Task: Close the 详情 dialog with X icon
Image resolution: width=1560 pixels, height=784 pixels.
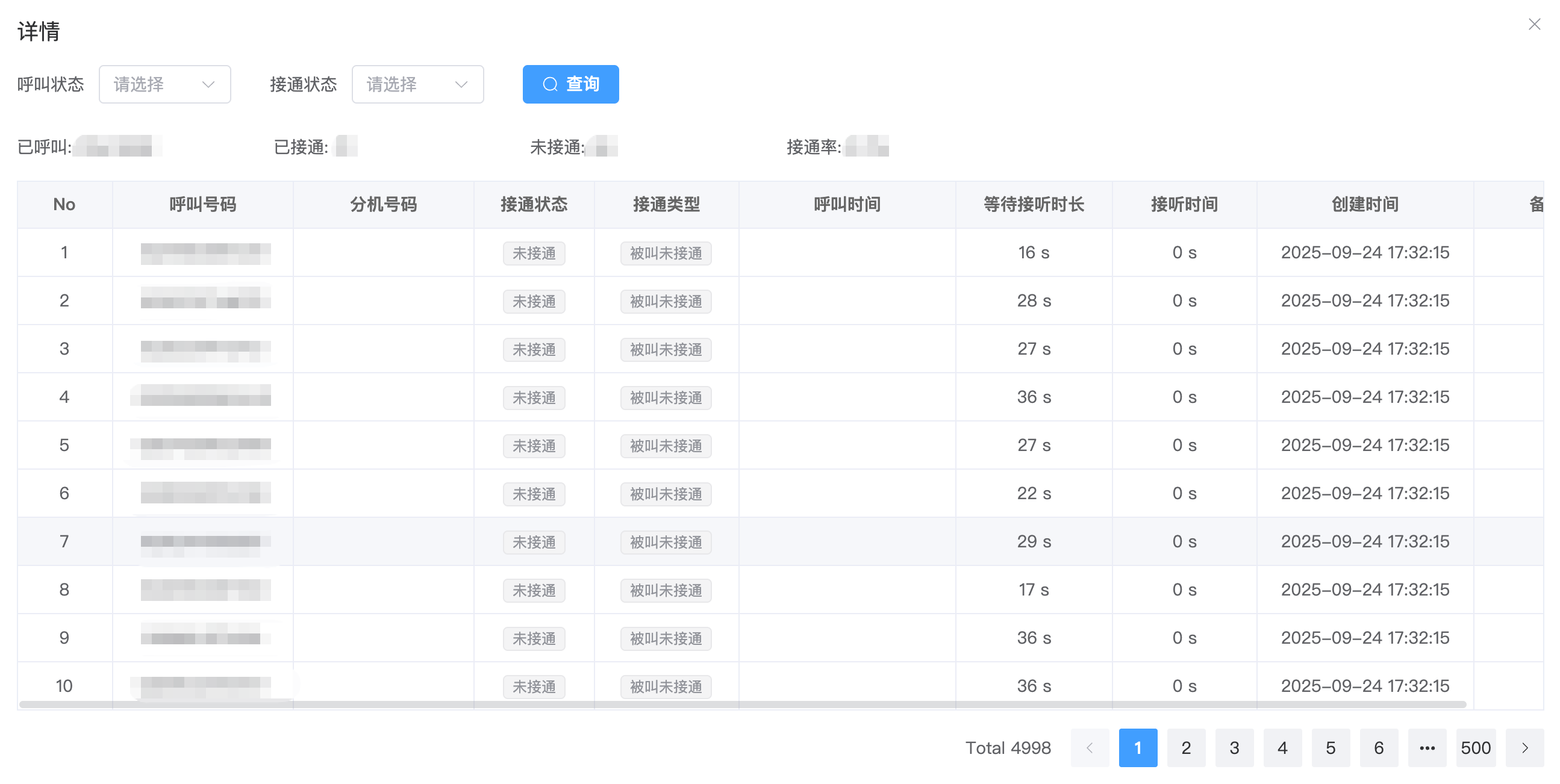Action: tap(1534, 24)
